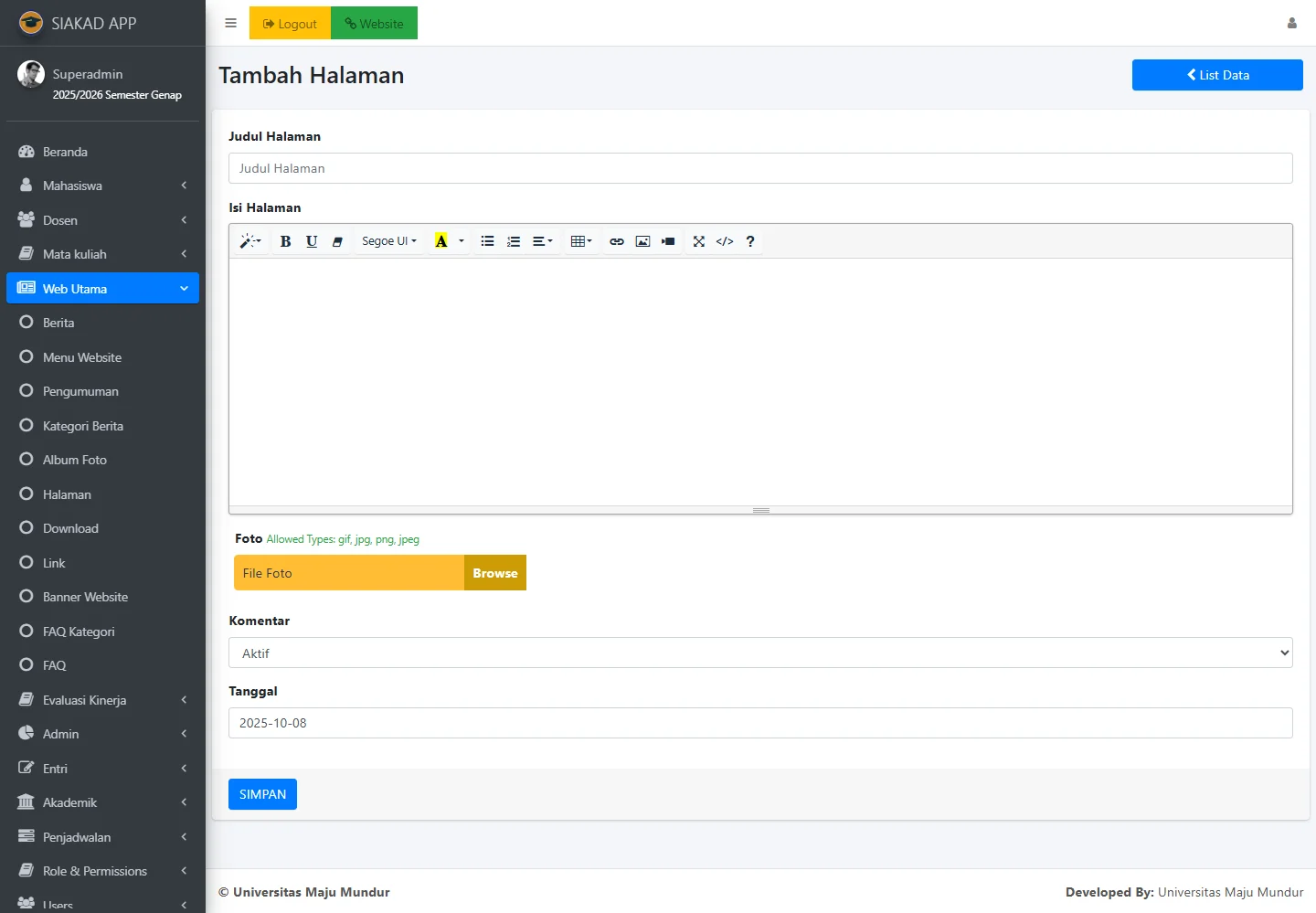Toggle bold formatting in editor
The image size is (1316, 913).
285,241
